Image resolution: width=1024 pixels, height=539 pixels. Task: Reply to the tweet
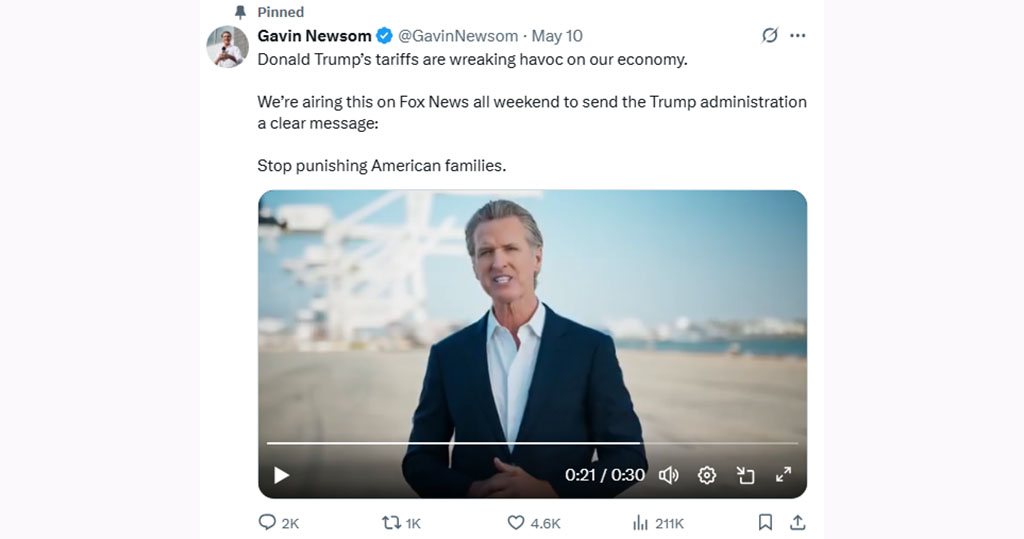(268, 522)
